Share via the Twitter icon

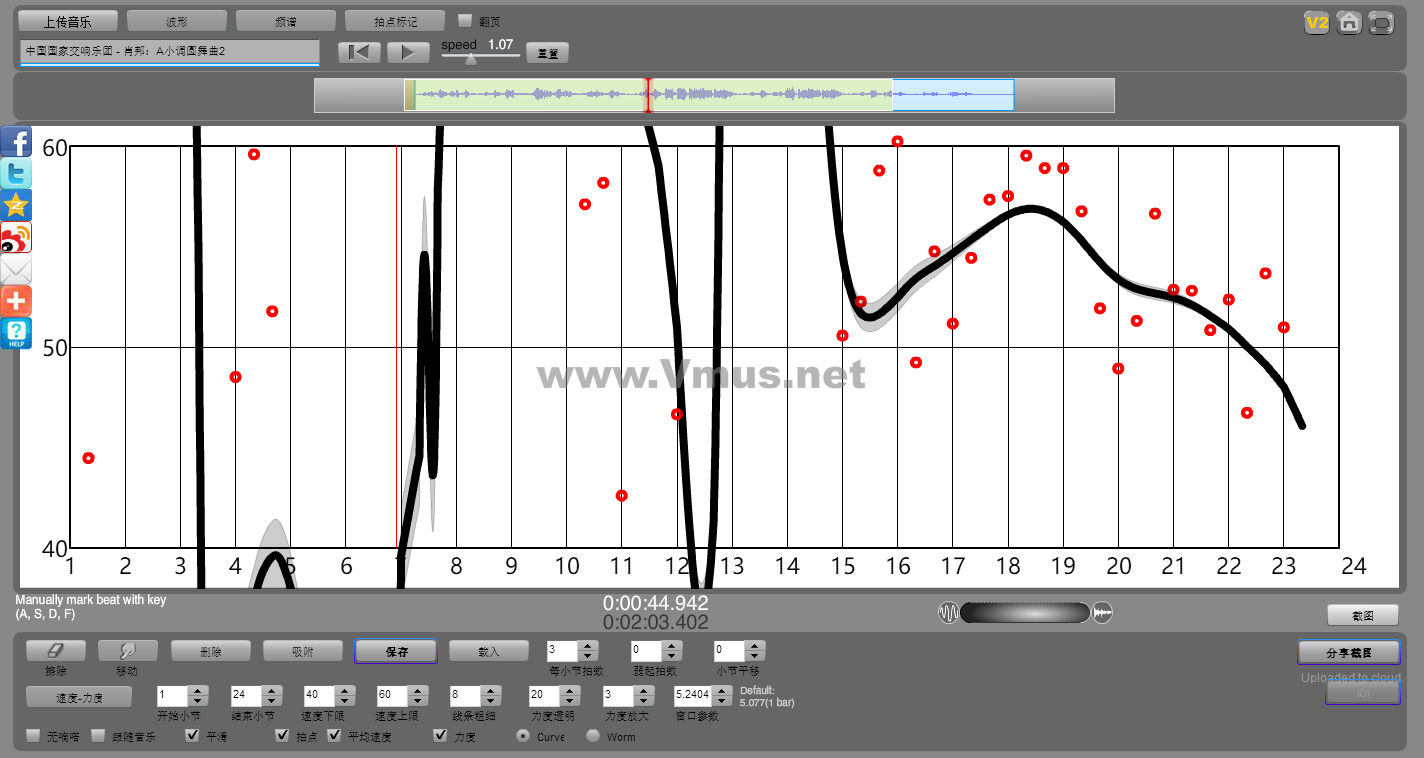[16, 173]
